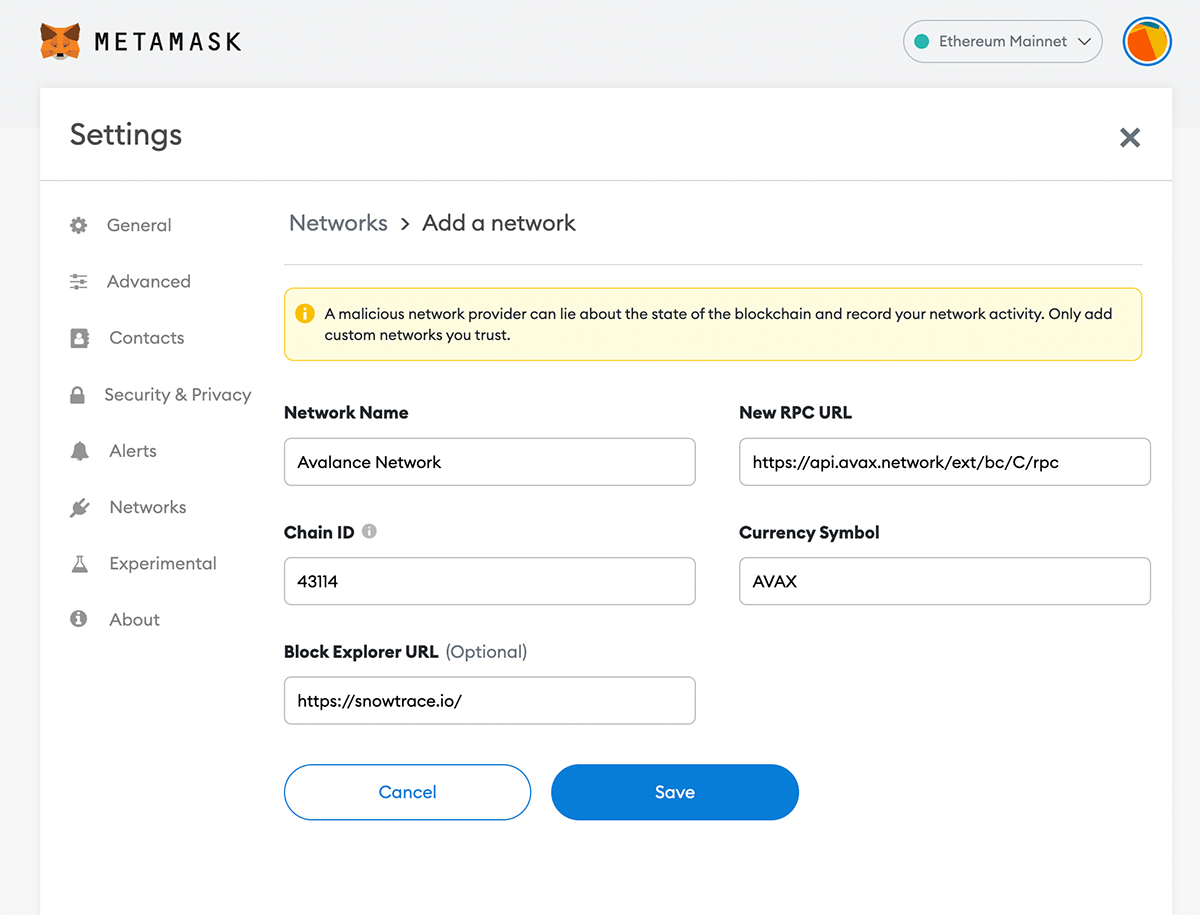Open the Networks settings tab
The width and height of the screenshot is (1200, 915).
pos(147,507)
